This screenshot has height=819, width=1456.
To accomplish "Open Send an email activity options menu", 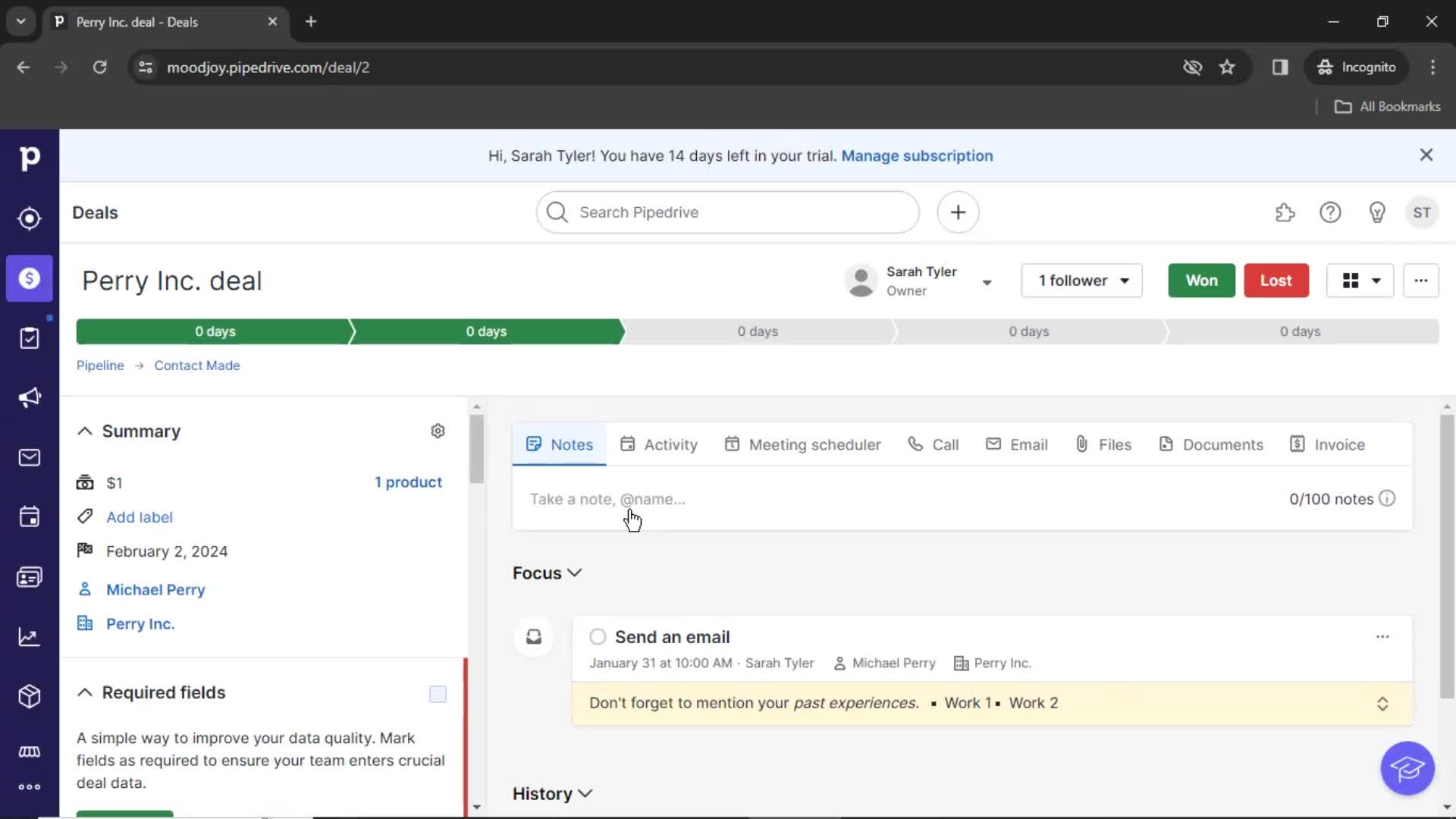I will click(x=1382, y=637).
